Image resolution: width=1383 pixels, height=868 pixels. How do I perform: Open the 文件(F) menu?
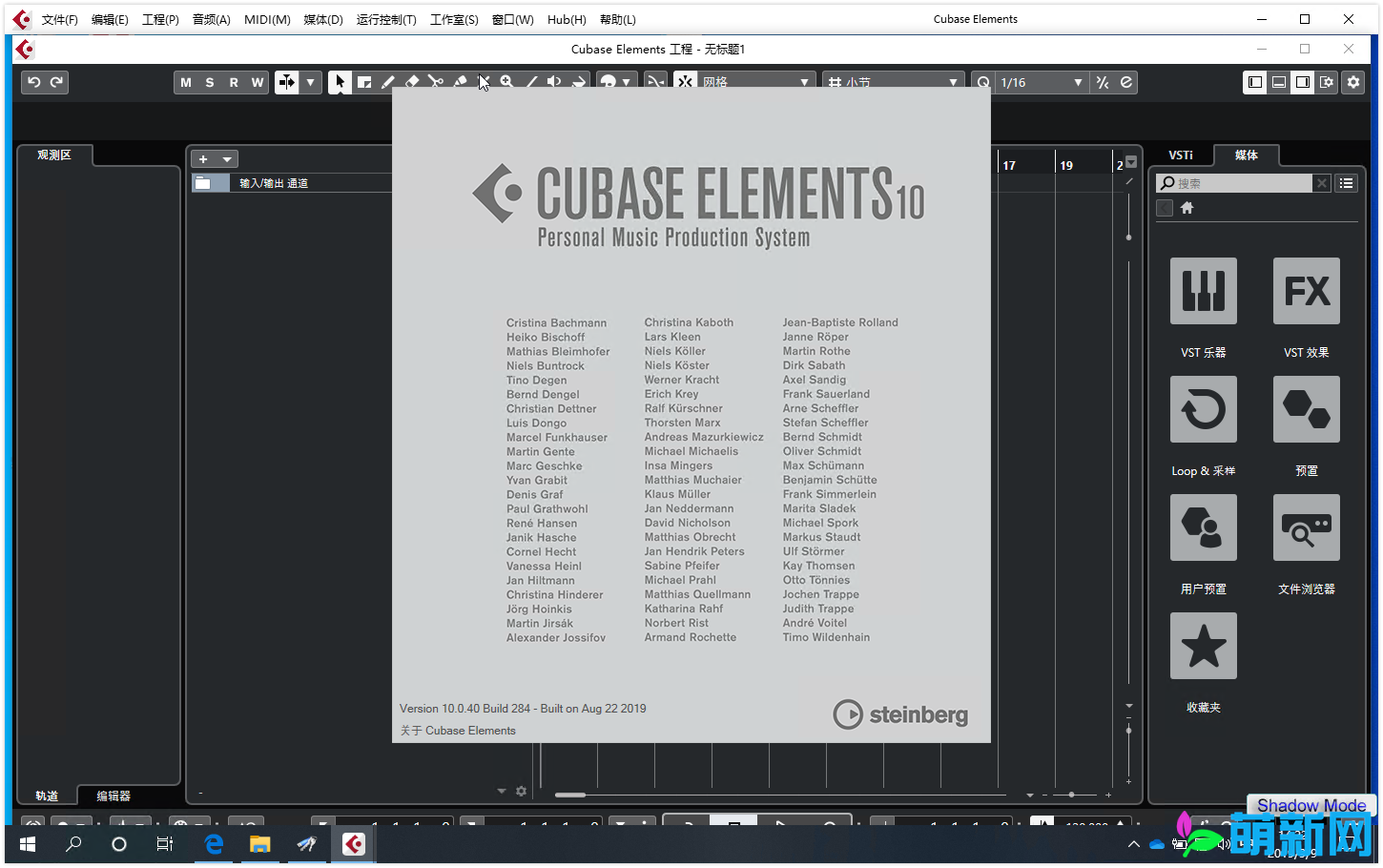click(x=60, y=19)
